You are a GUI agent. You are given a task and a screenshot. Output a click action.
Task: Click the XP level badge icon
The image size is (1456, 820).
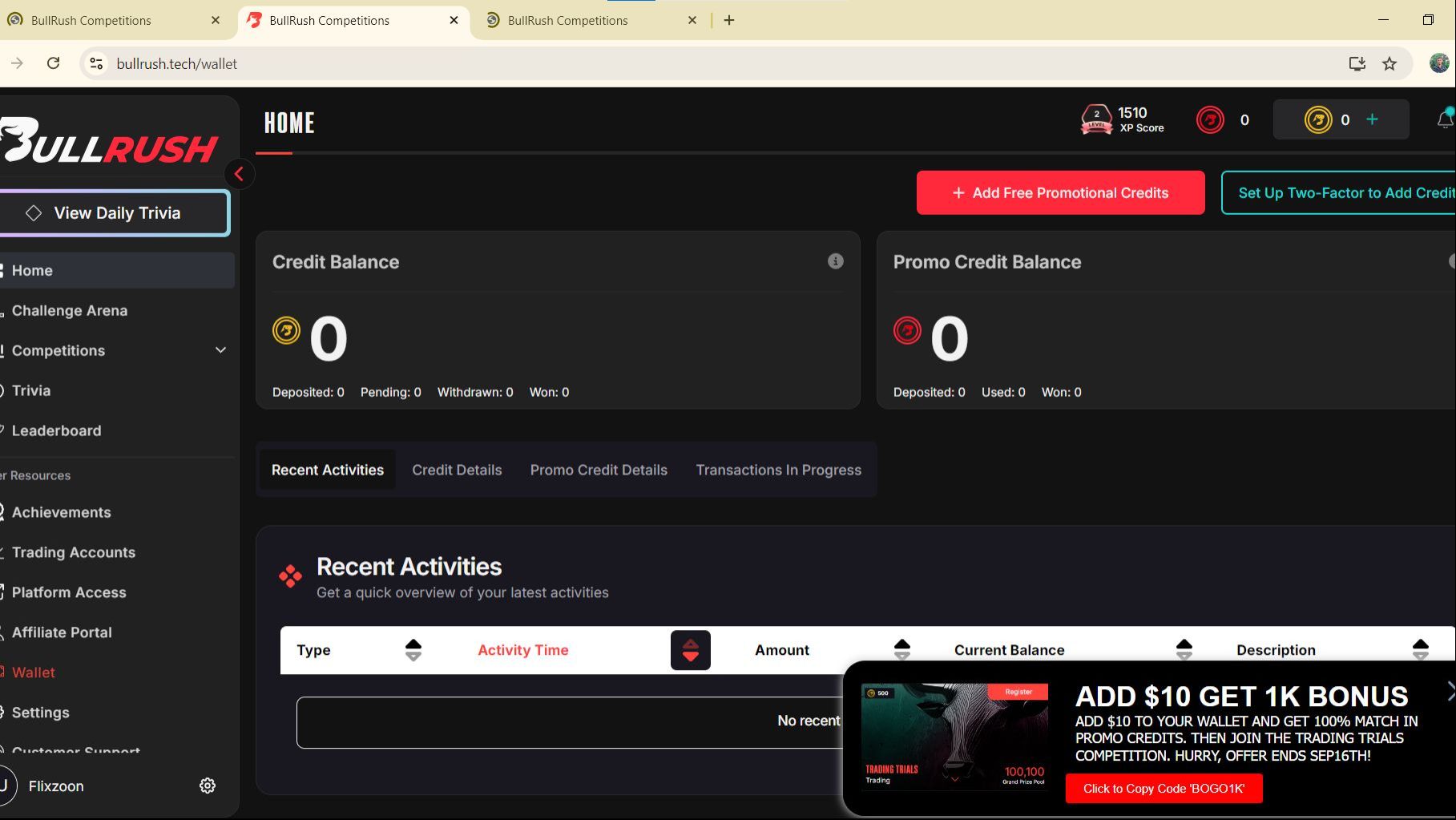click(1096, 119)
